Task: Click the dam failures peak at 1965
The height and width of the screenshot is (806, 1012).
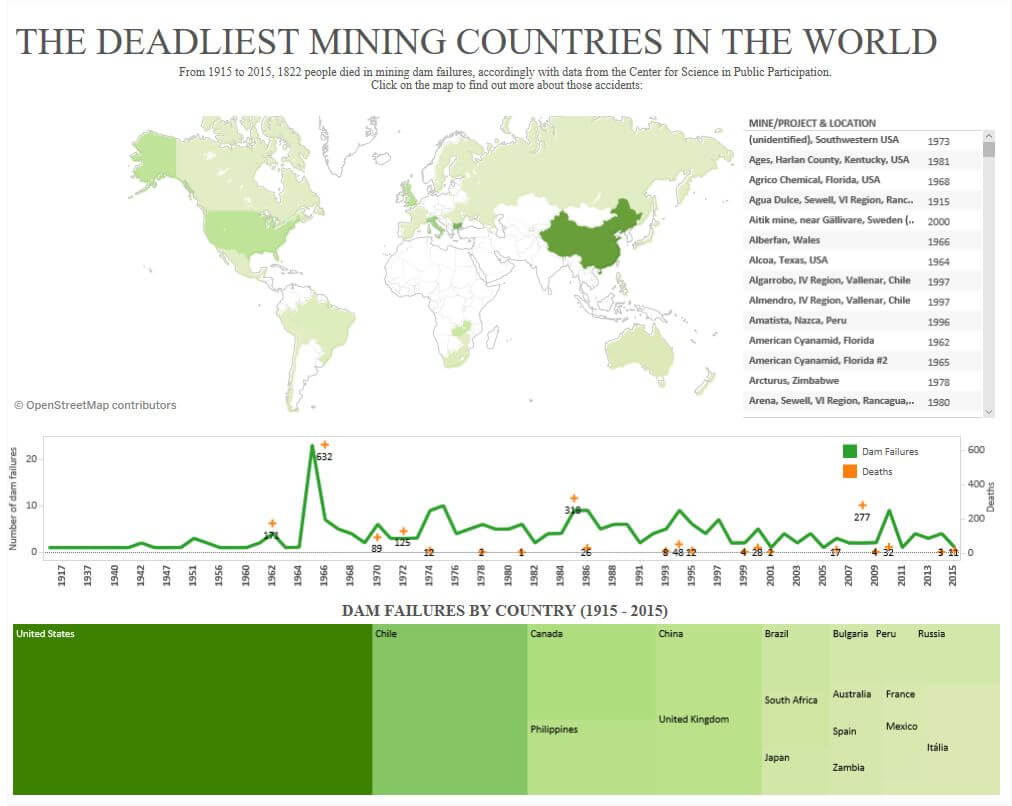Action: coord(312,445)
